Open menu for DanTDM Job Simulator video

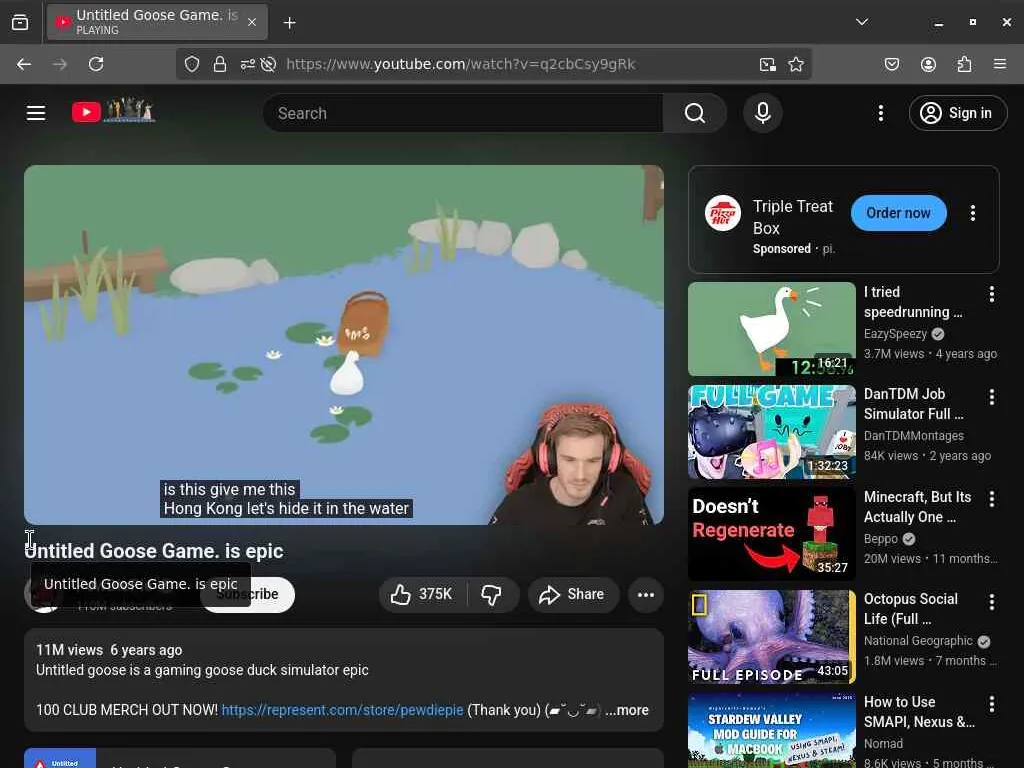991,396
